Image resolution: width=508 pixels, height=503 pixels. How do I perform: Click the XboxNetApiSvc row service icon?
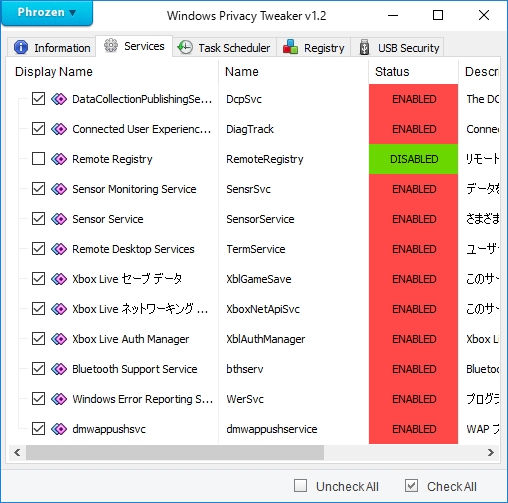pos(59,309)
